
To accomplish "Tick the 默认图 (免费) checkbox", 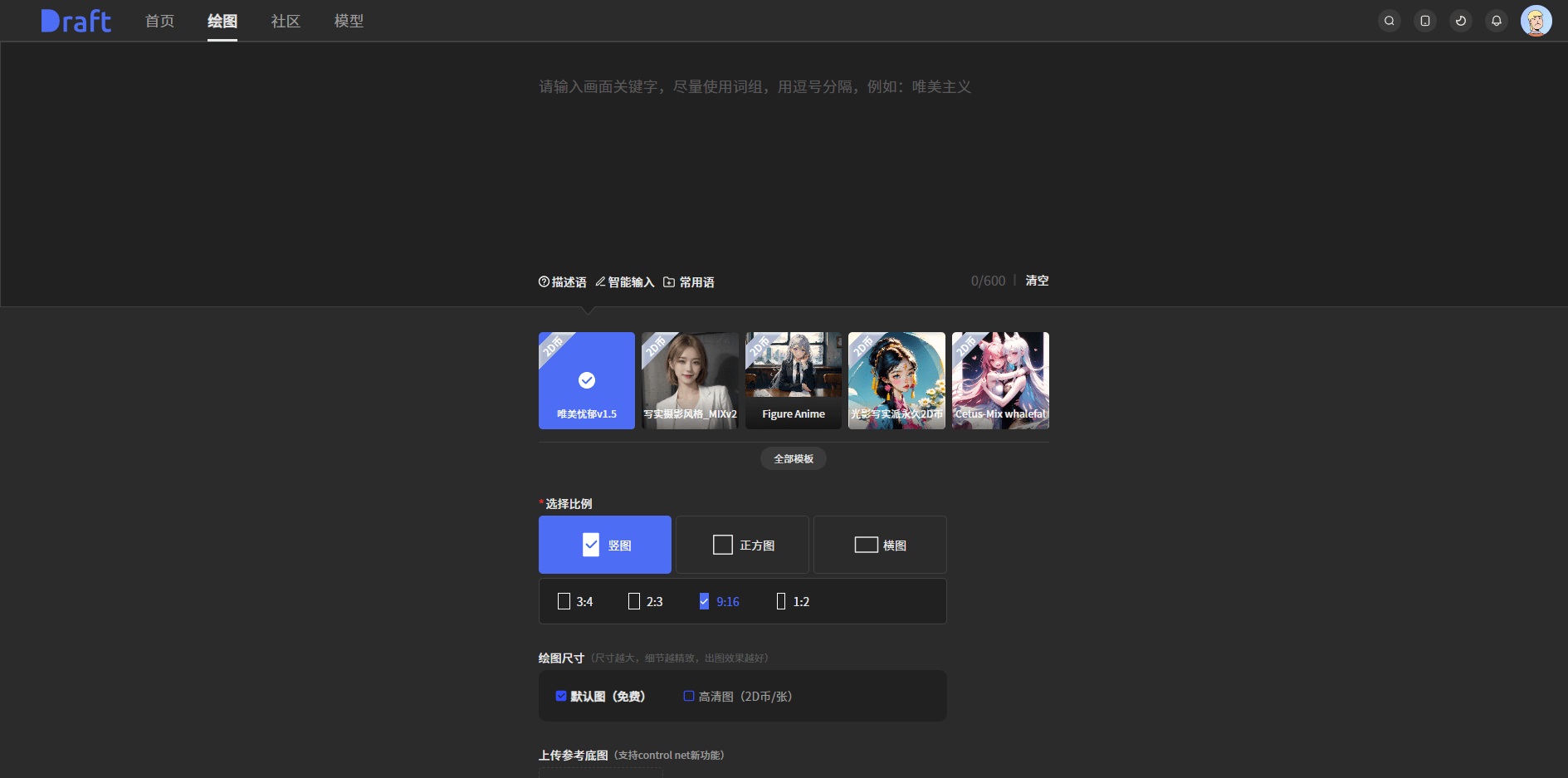I will (x=561, y=697).
